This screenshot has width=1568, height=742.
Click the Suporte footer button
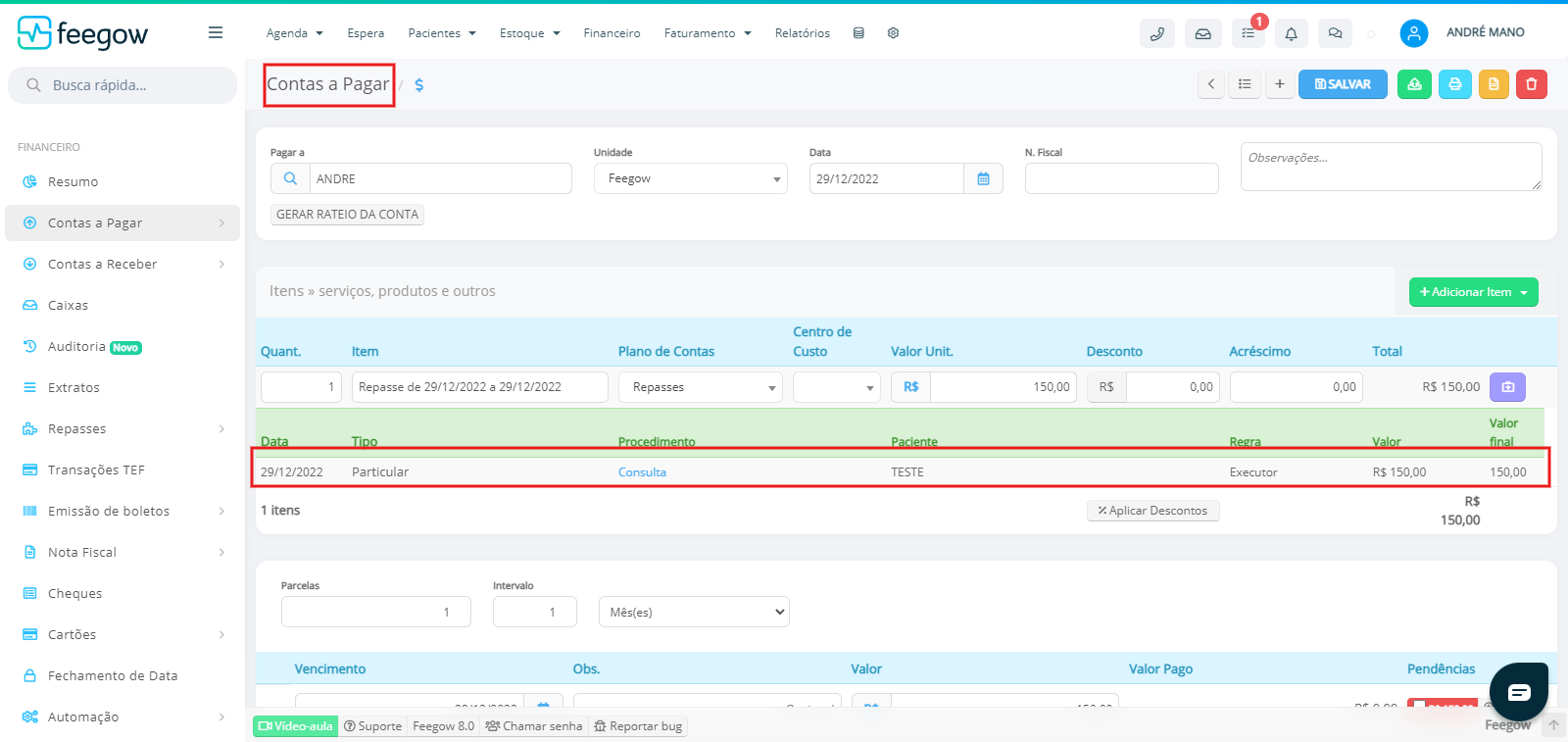coord(372,726)
